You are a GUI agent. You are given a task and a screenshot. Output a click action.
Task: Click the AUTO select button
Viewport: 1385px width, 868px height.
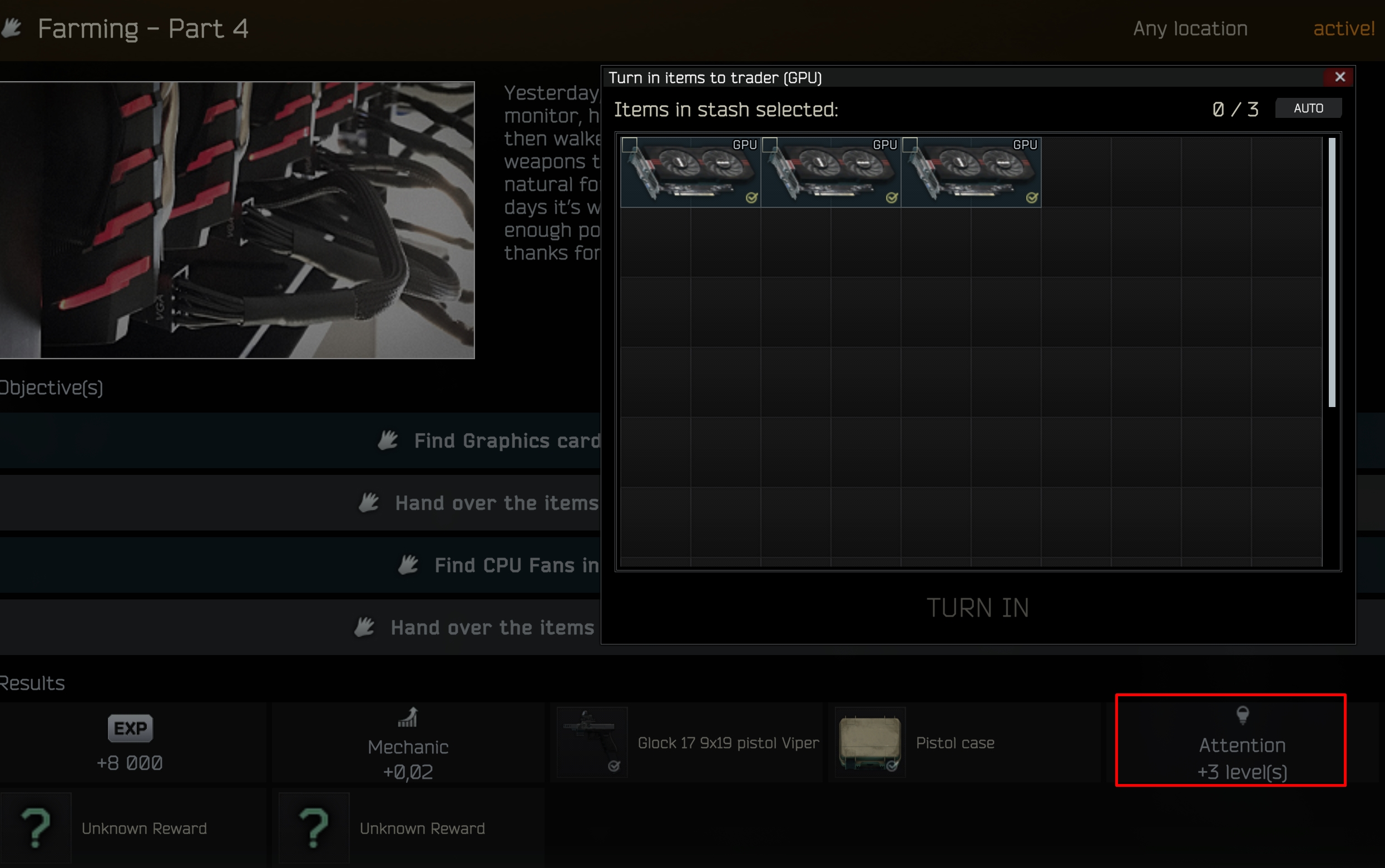(1308, 108)
